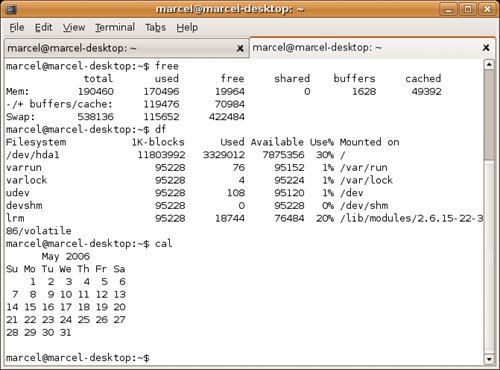Click the terminal window menu icon in title bar
Image resolution: width=500 pixels, height=370 pixels.
coord(10,9)
